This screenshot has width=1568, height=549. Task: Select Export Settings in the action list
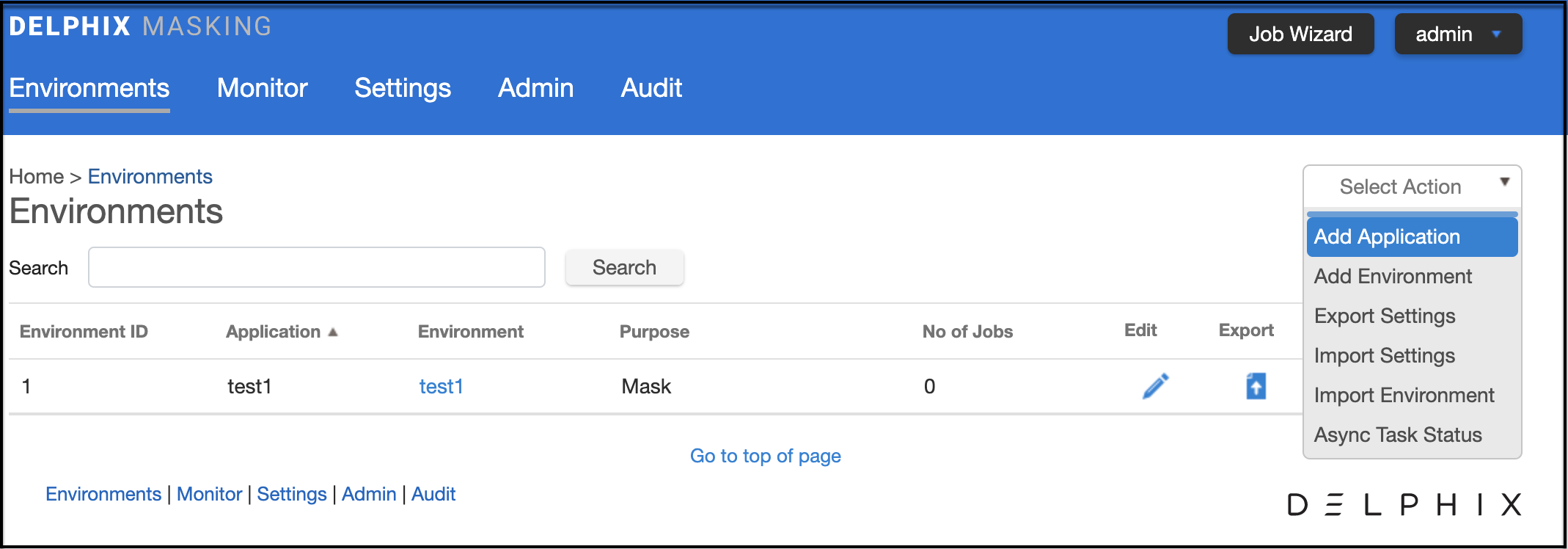click(x=1385, y=316)
